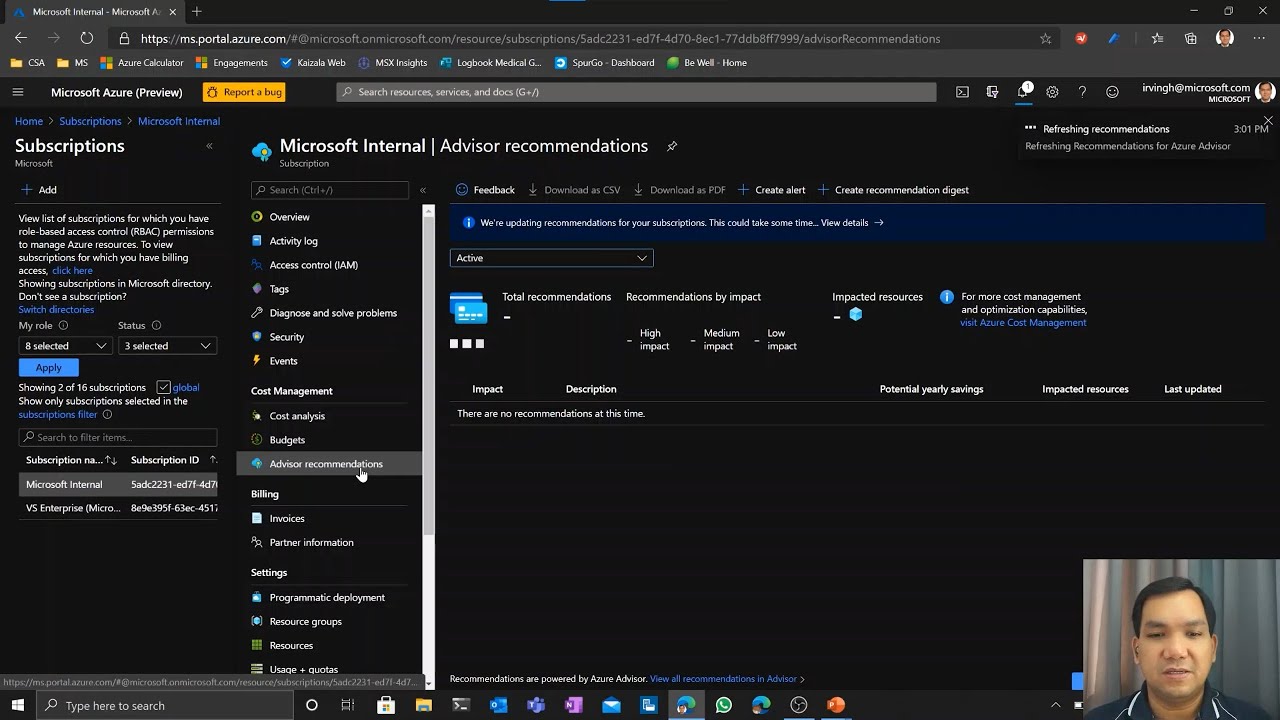The height and width of the screenshot is (720, 1280).
Task: Open the Azure portal hamburger menu
Action: (17, 92)
